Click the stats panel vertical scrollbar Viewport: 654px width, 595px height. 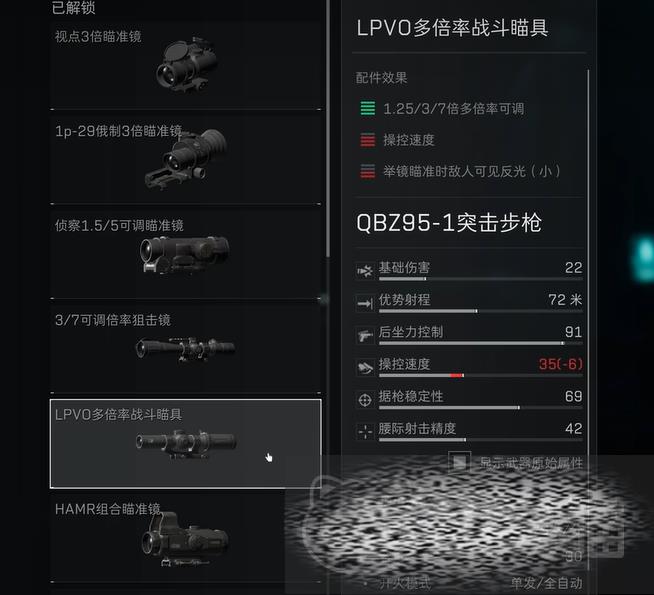point(588,319)
